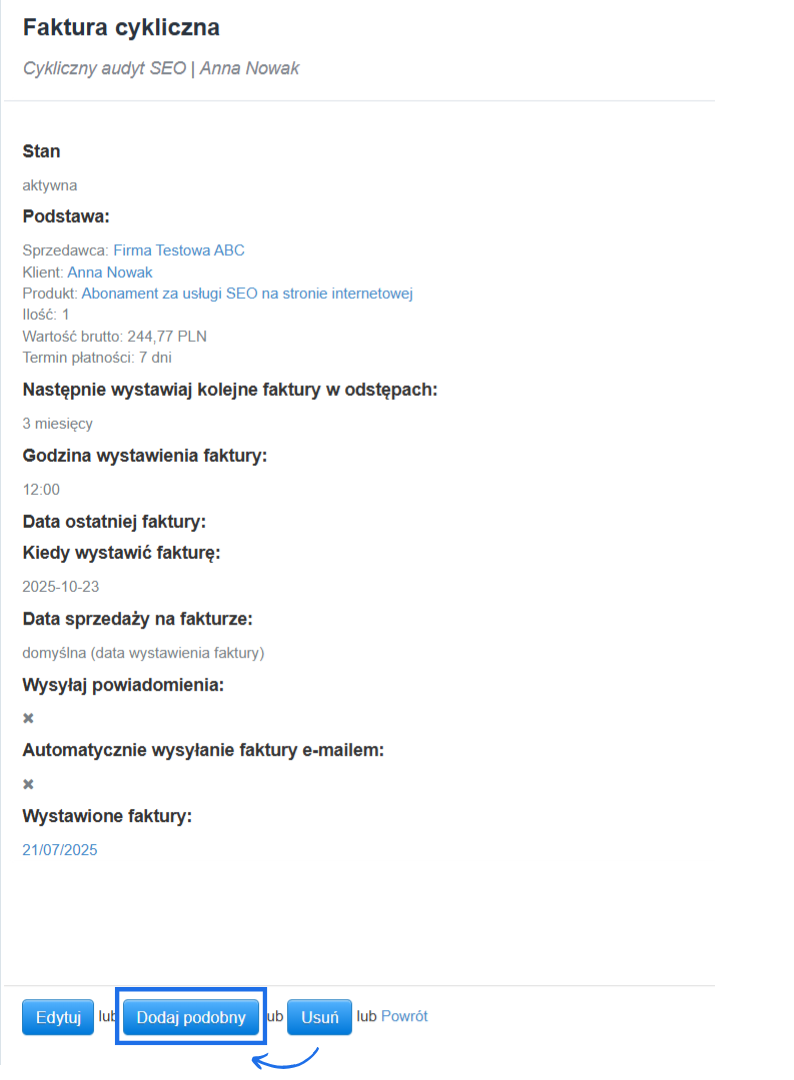This screenshot has height=1080, width=794.
Task: Open the issued invoice 21/07/2025
Action: [x=60, y=850]
